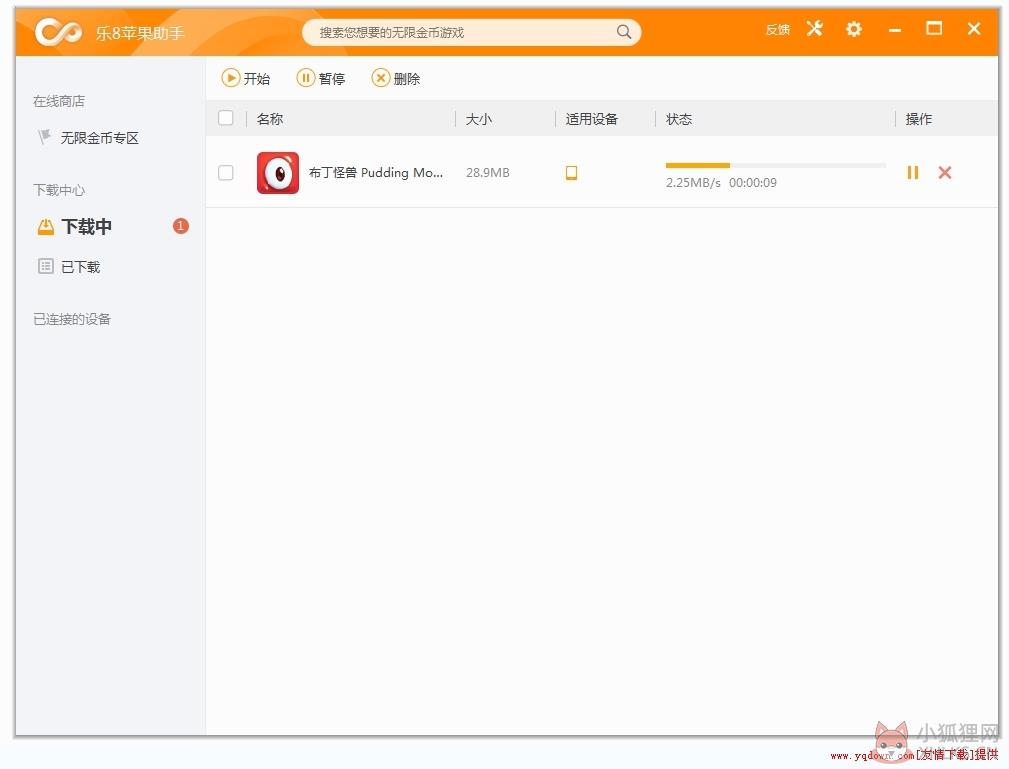Click the search magnifier icon
The width and height of the screenshot is (1009, 769).
624,32
